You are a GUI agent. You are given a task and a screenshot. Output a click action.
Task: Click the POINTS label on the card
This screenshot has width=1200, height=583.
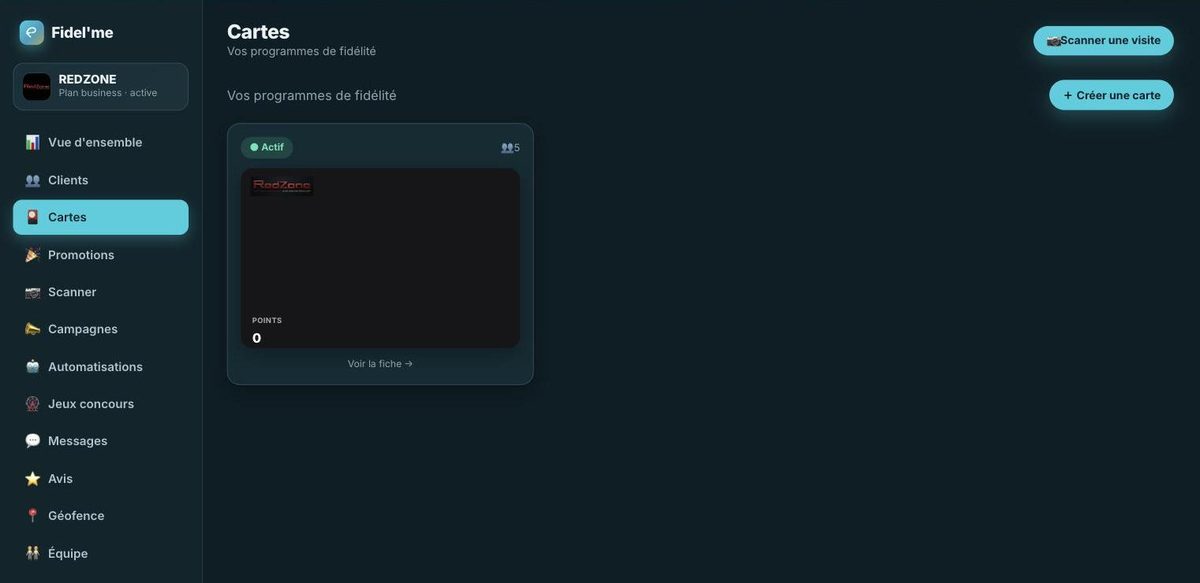[x=267, y=321]
